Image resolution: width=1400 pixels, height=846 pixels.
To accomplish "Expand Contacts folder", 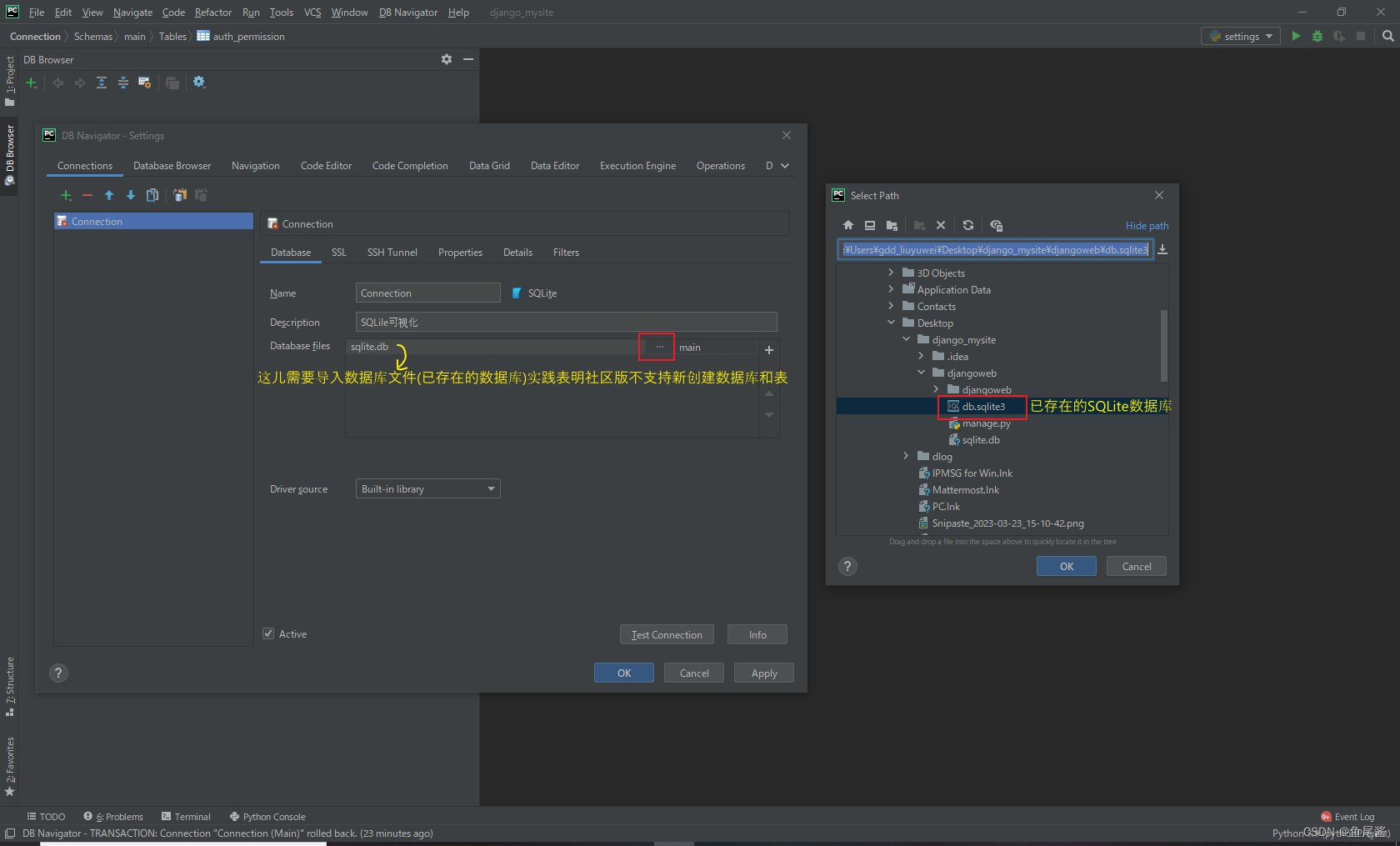I will click(x=891, y=306).
